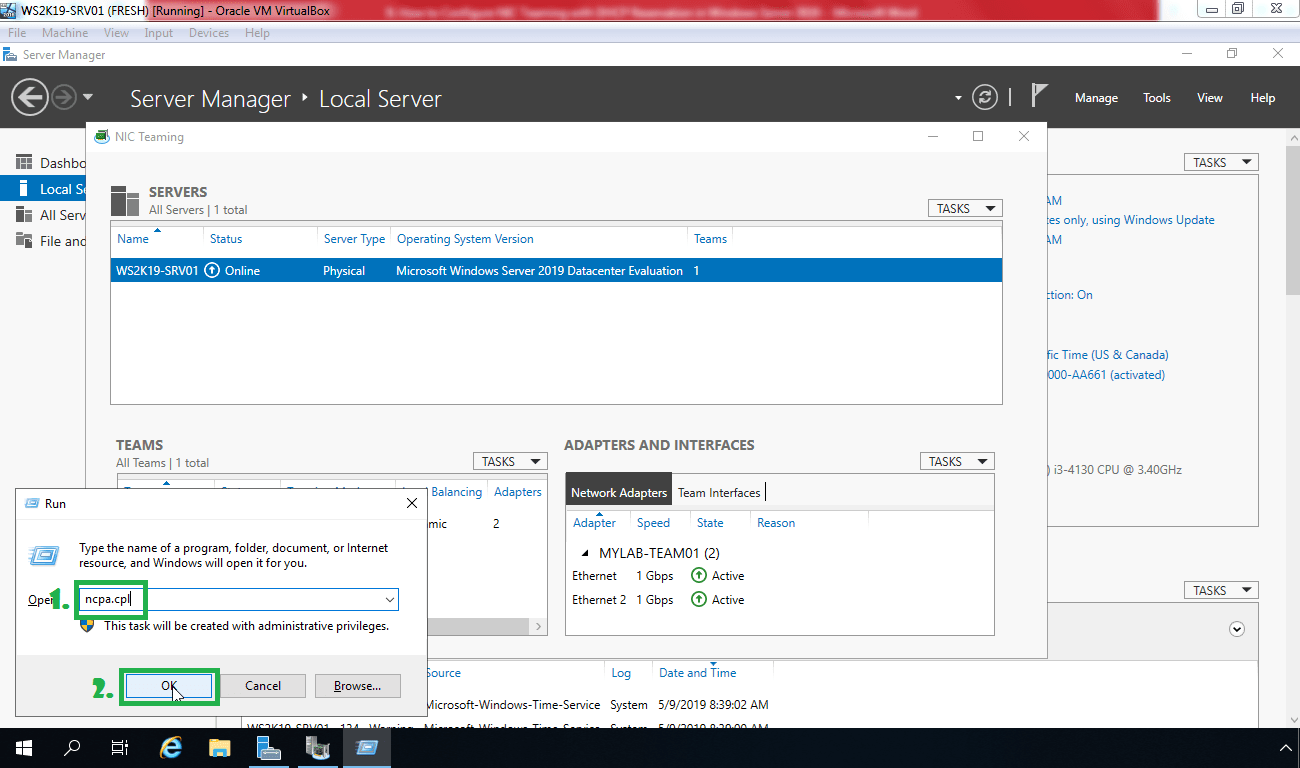This screenshot has height=768, width=1300.
Task: Open the Windows Start menu
Action: pos(23,747)
